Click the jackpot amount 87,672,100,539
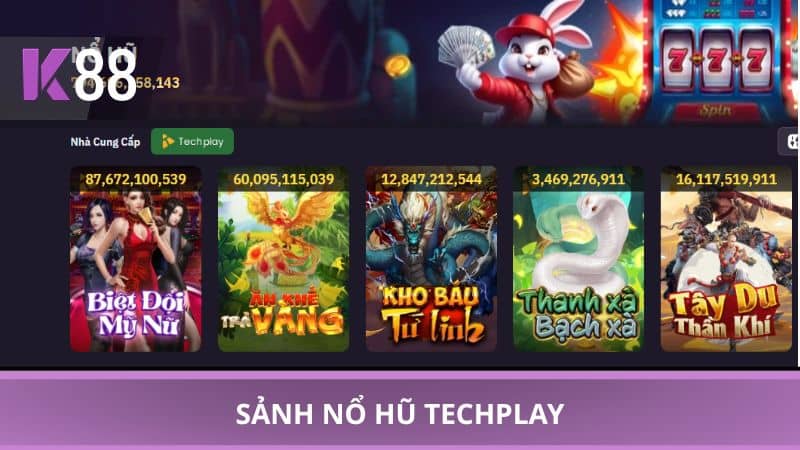 point(136,179)
